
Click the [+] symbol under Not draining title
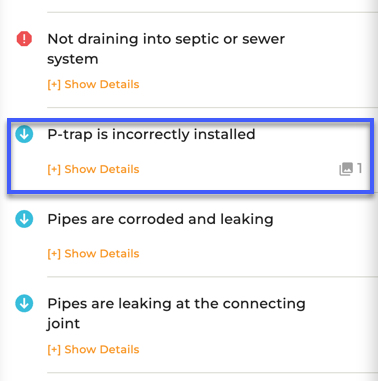tap(54, 84)
